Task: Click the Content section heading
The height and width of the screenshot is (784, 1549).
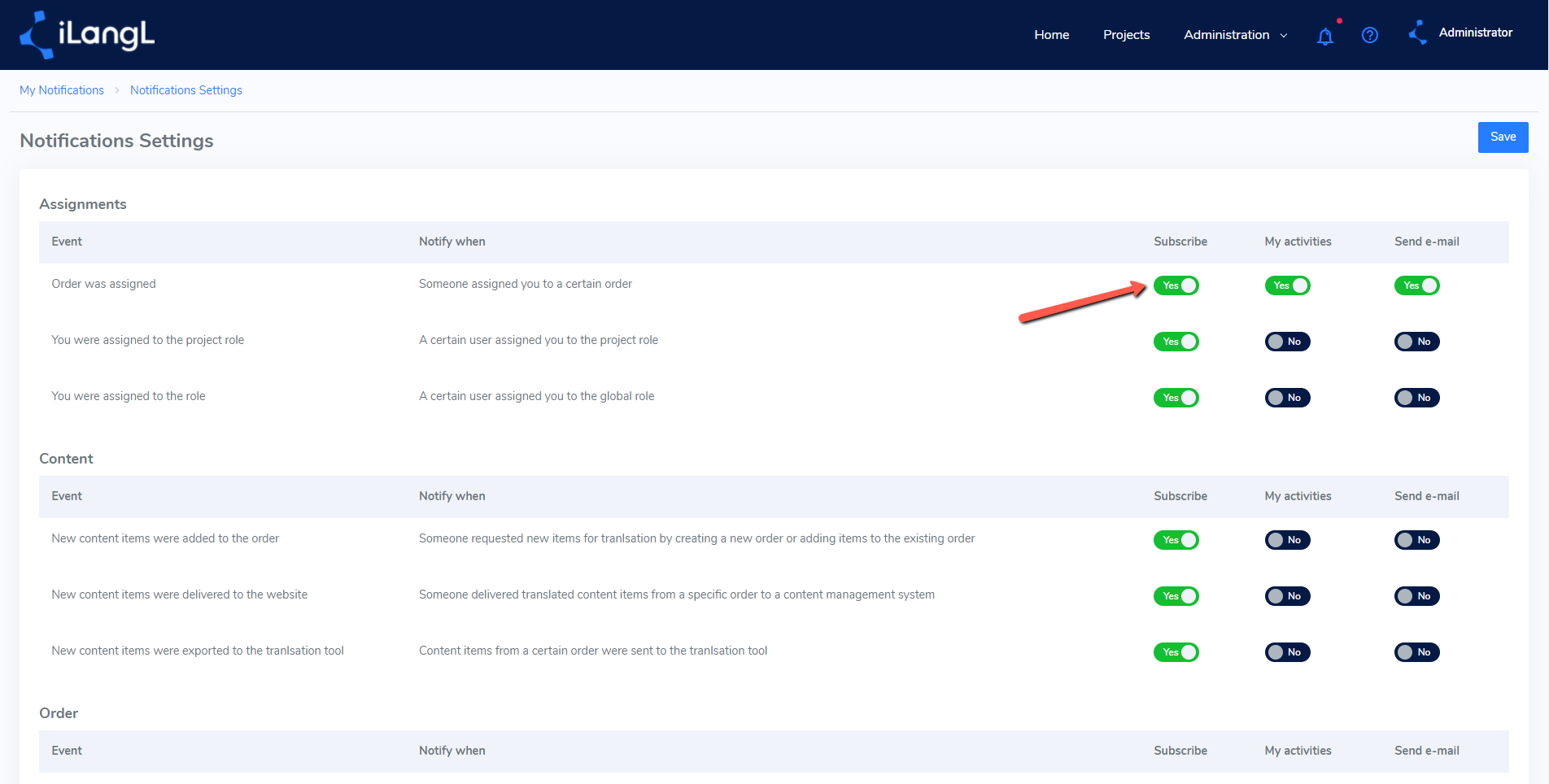Action: pyautogui.click(x=66, y=459)
